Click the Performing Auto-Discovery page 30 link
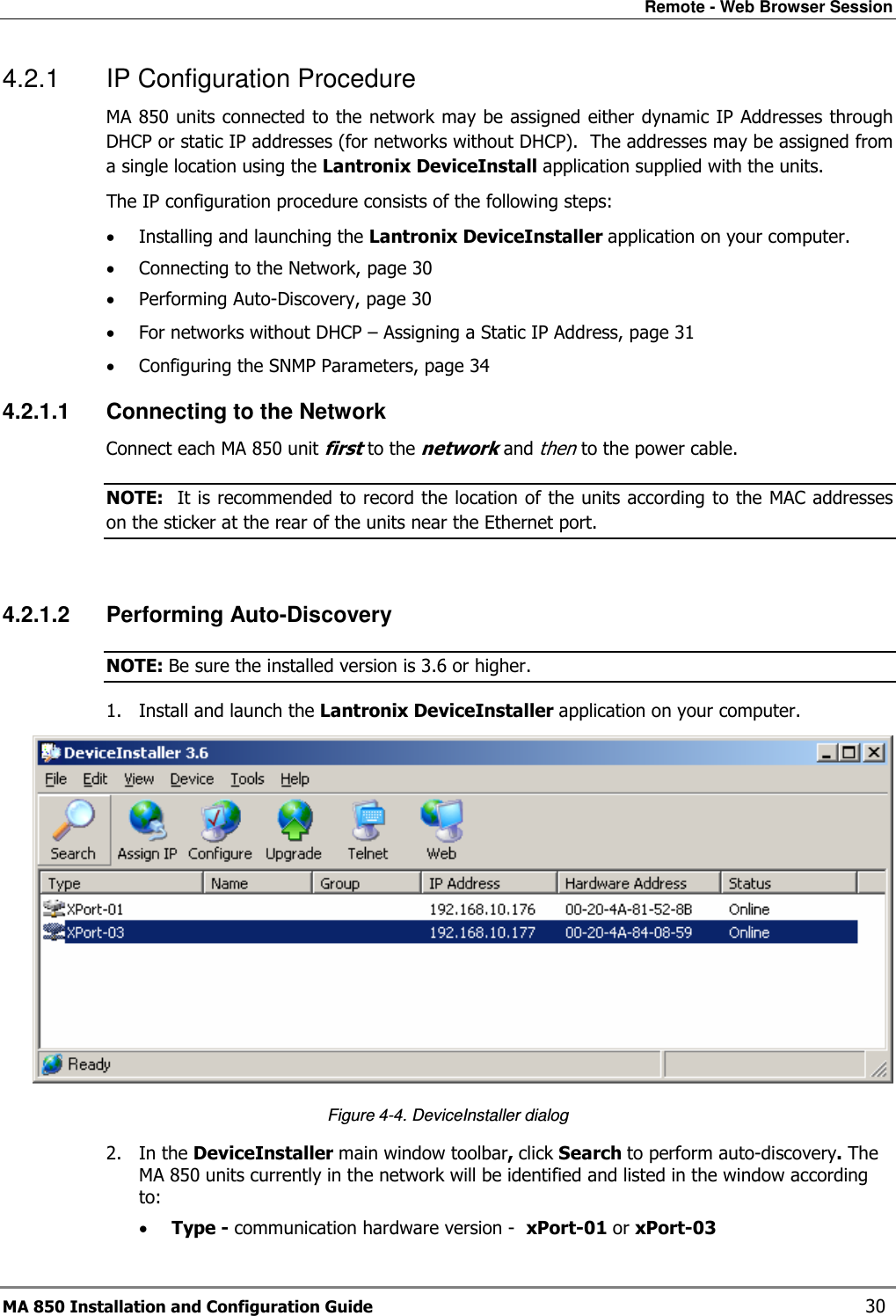The image size is (896, 1316). [x=285, y=299]
